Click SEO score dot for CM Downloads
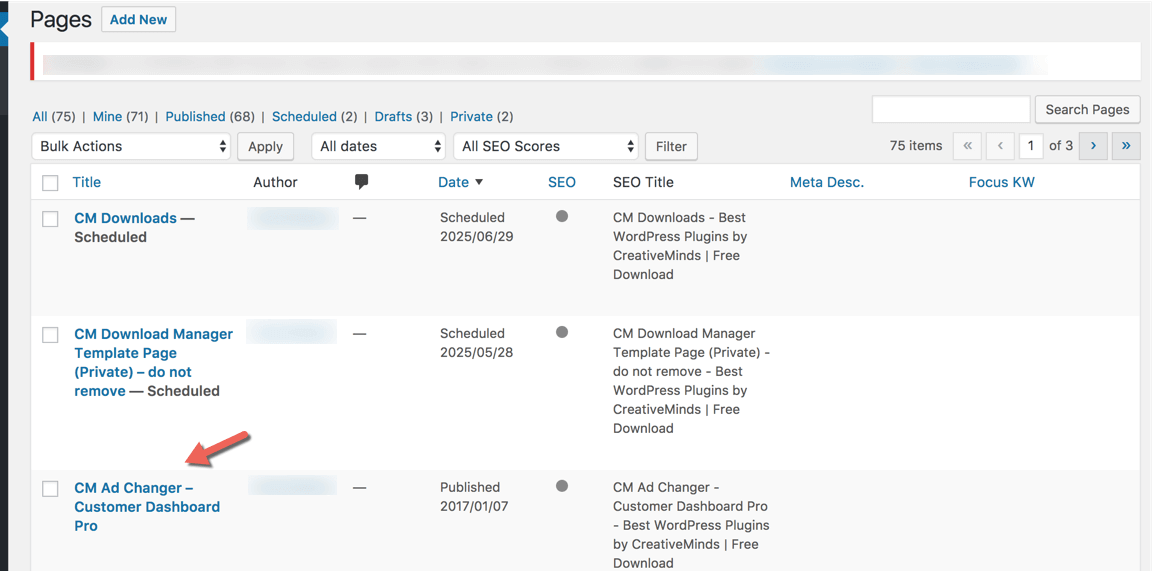This screenshot has width=1153, height=571. pos(562,216)
